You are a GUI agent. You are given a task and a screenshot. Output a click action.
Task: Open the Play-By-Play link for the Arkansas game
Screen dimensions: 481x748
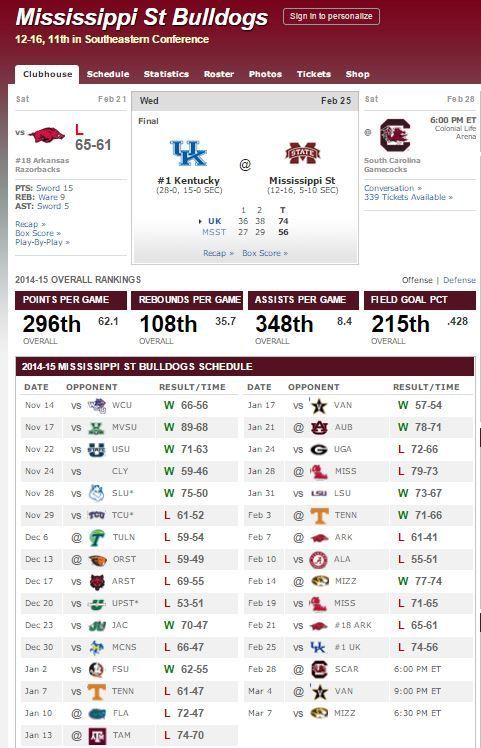pyautogui.click(x=42, y=242)
